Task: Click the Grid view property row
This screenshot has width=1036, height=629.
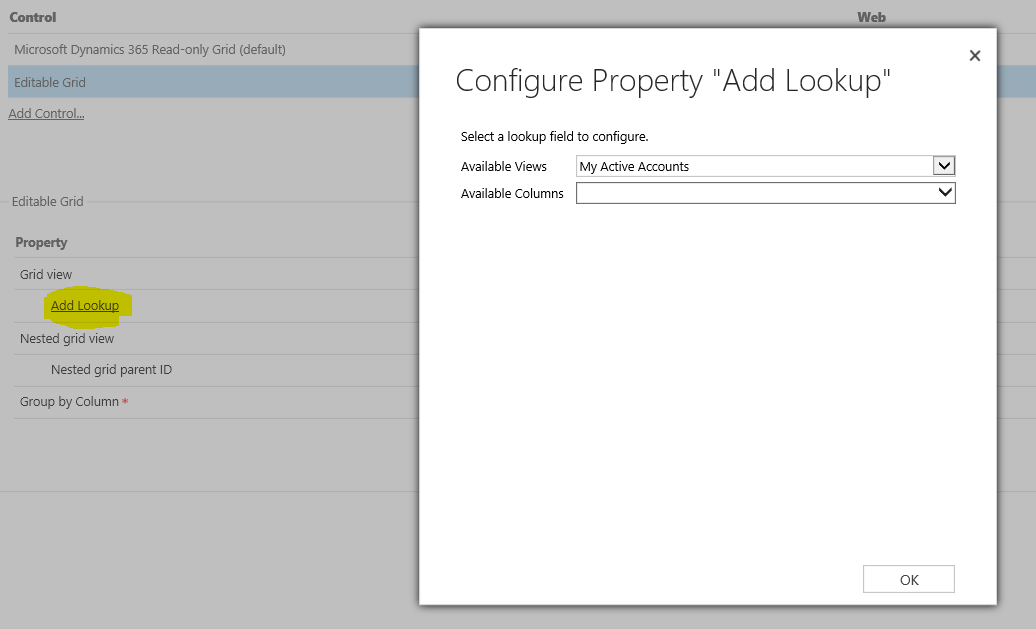Action: point(46,274)
